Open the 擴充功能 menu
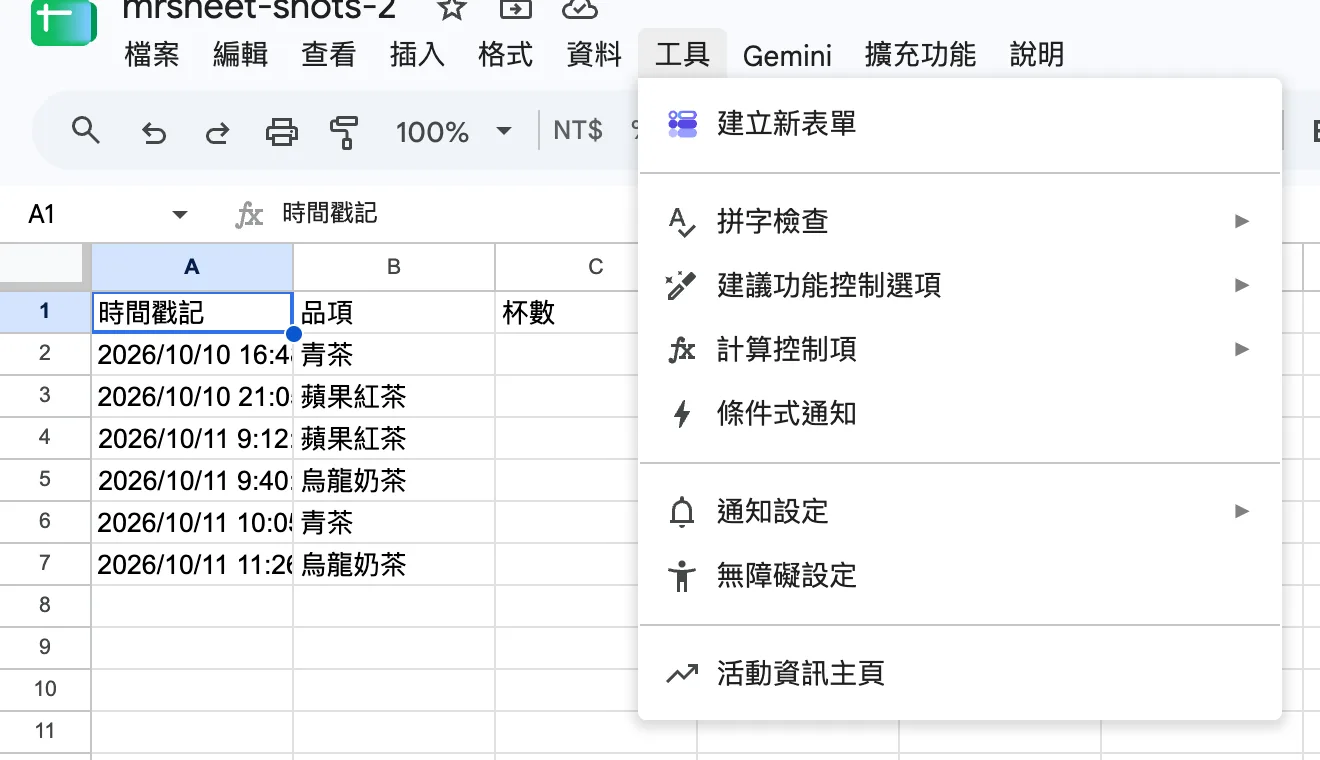The image size is (1320, 760). [920, 54]
